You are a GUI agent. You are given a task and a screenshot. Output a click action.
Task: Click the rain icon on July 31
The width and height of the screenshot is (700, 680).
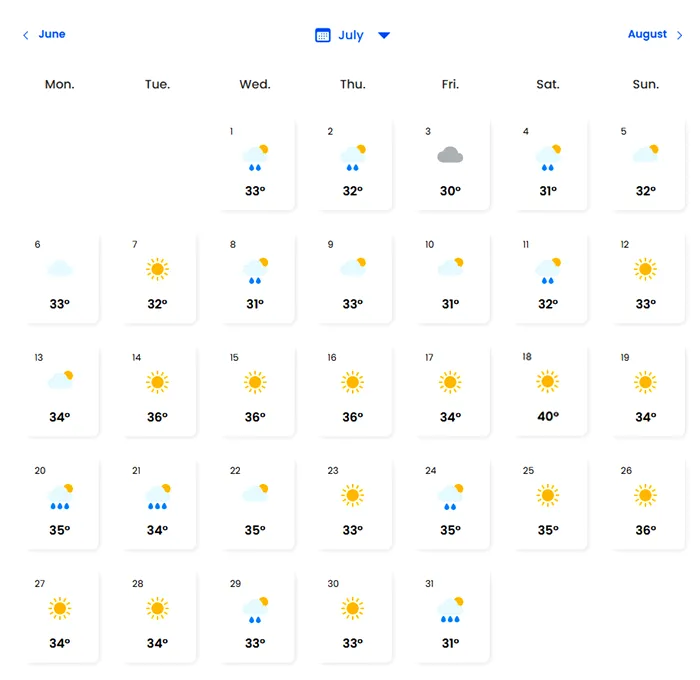tap(450, 609)
